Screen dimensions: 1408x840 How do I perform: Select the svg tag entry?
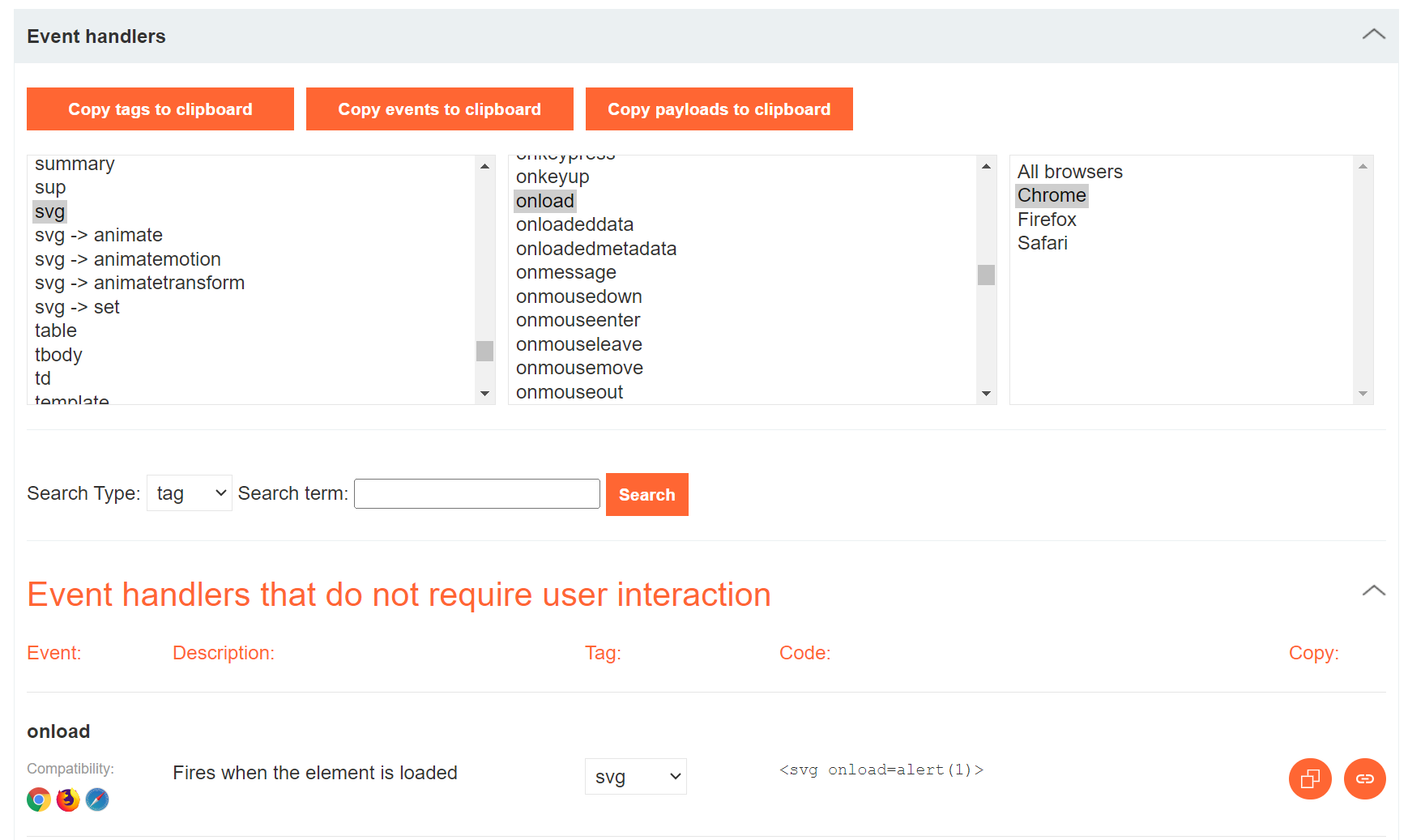[x=49, y=212]
